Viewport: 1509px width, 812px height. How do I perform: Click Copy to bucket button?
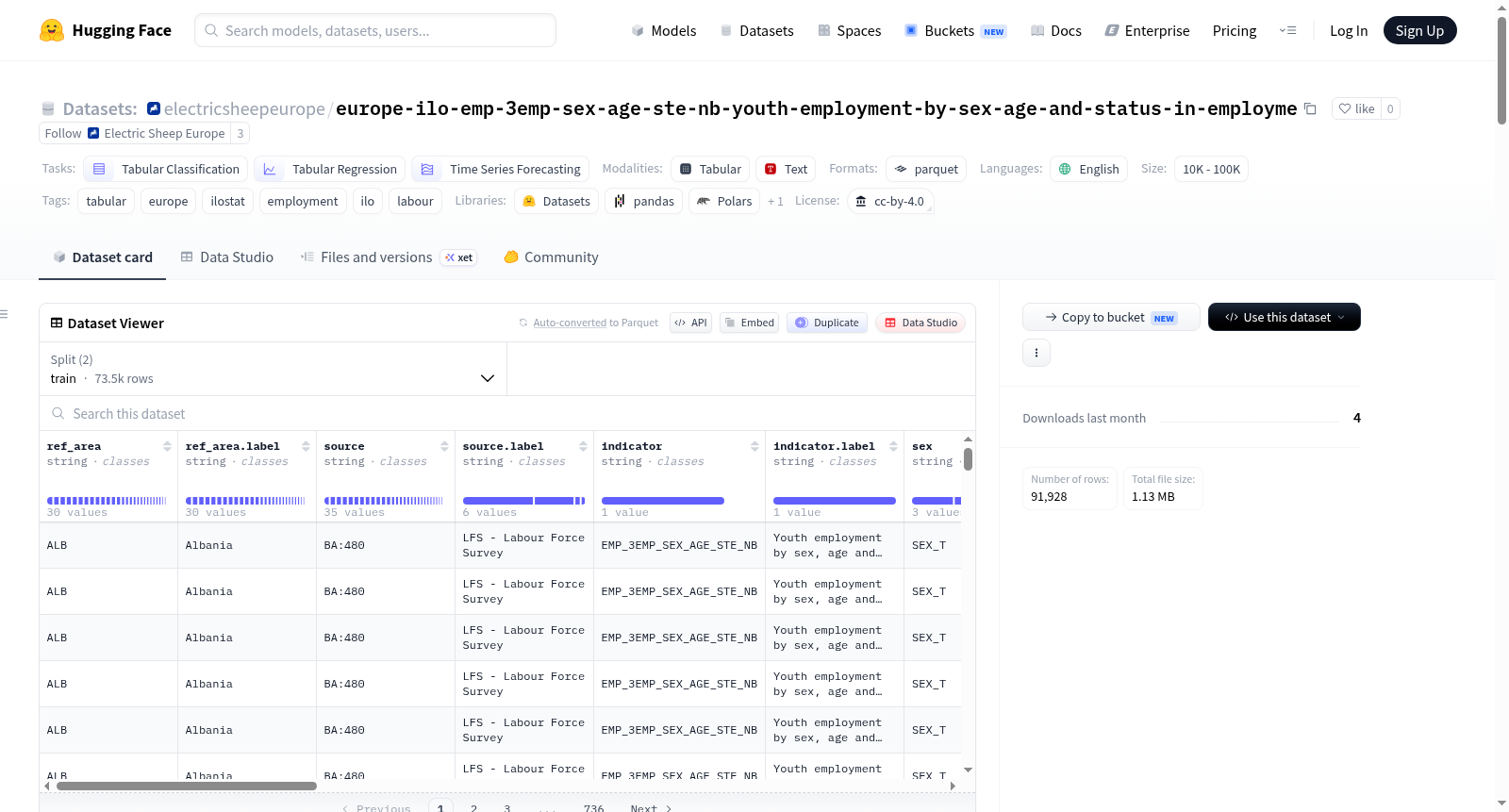[1111, 317]
